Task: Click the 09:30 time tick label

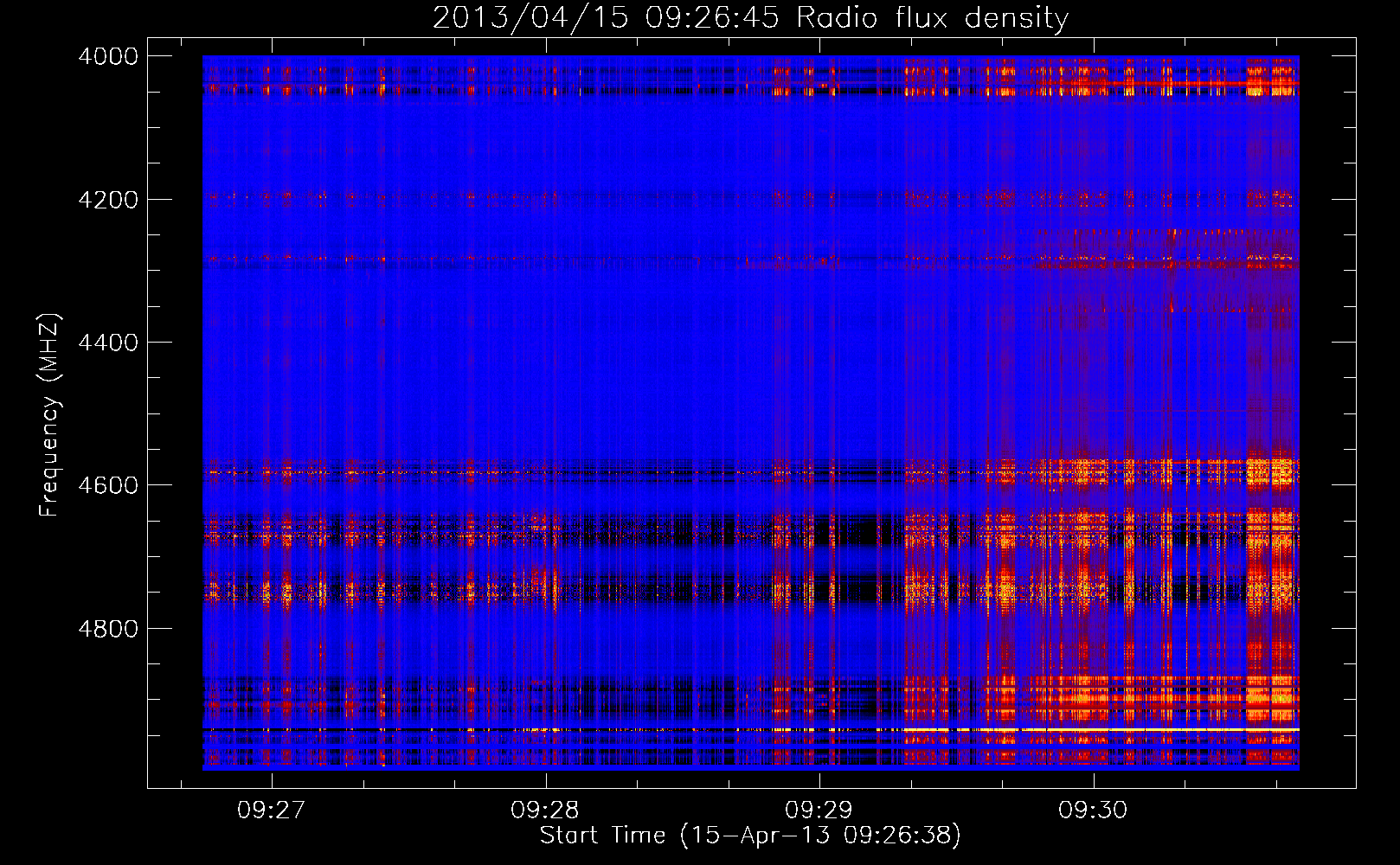Action: pyautogui.click(x=1093, y=810)
